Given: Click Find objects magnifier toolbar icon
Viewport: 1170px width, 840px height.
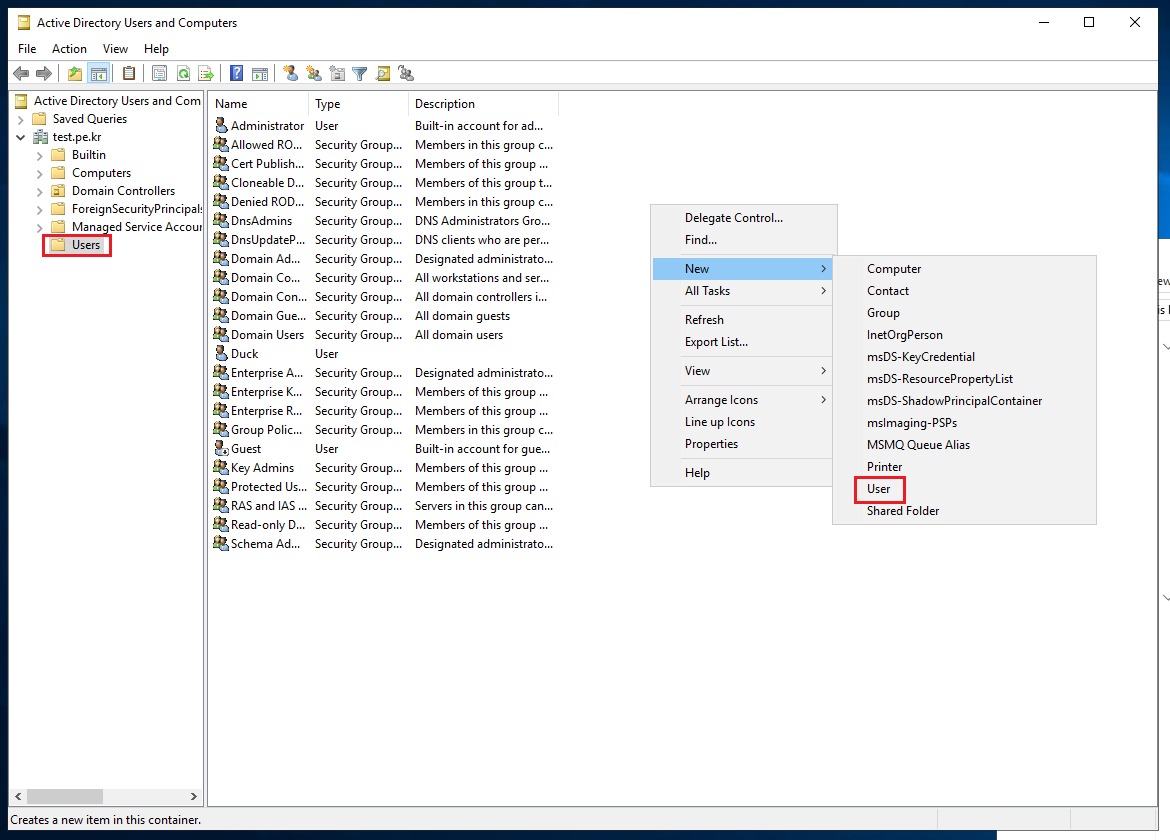Looking at the screenshot, I should [x=383, y=73].
